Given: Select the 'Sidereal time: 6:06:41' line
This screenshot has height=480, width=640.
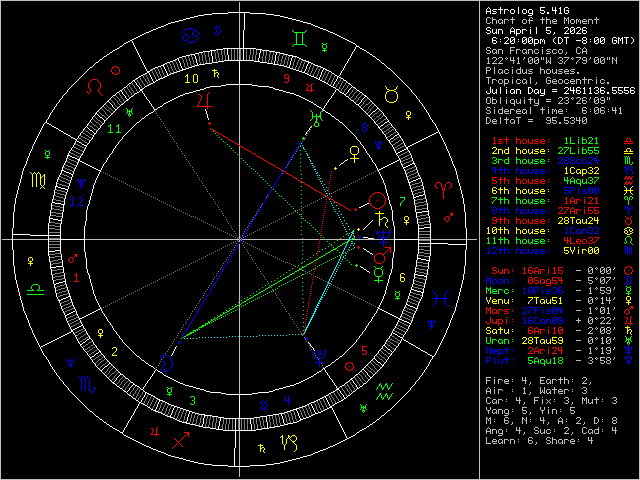Looking at the screenshot, I should point(554,111).
